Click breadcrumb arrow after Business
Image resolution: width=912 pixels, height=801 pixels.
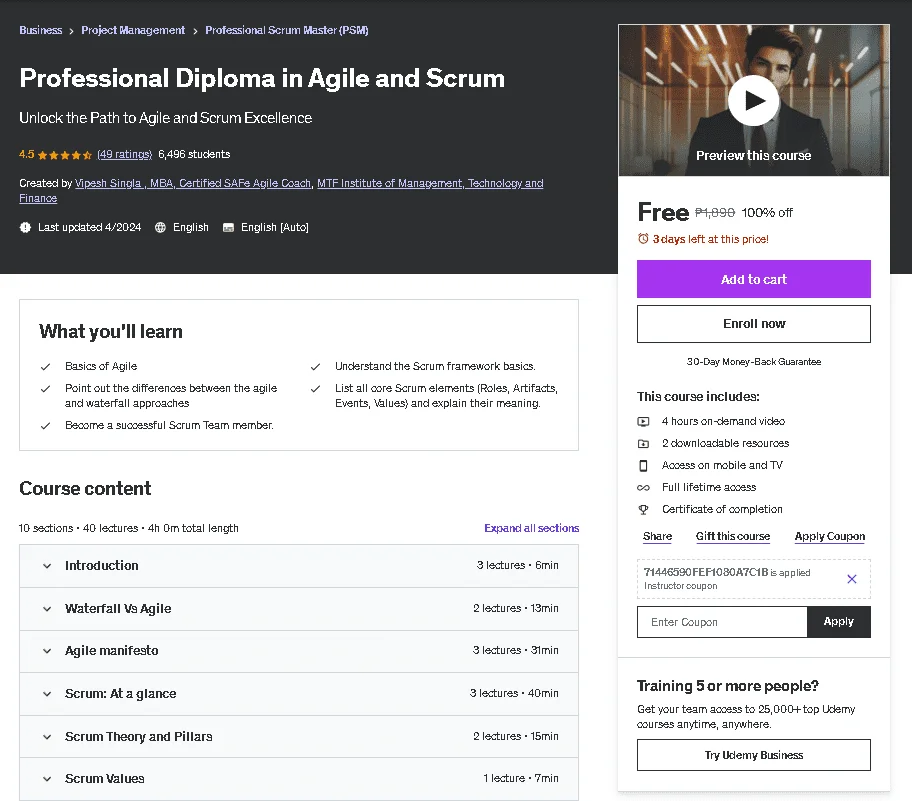click(72, 31)
